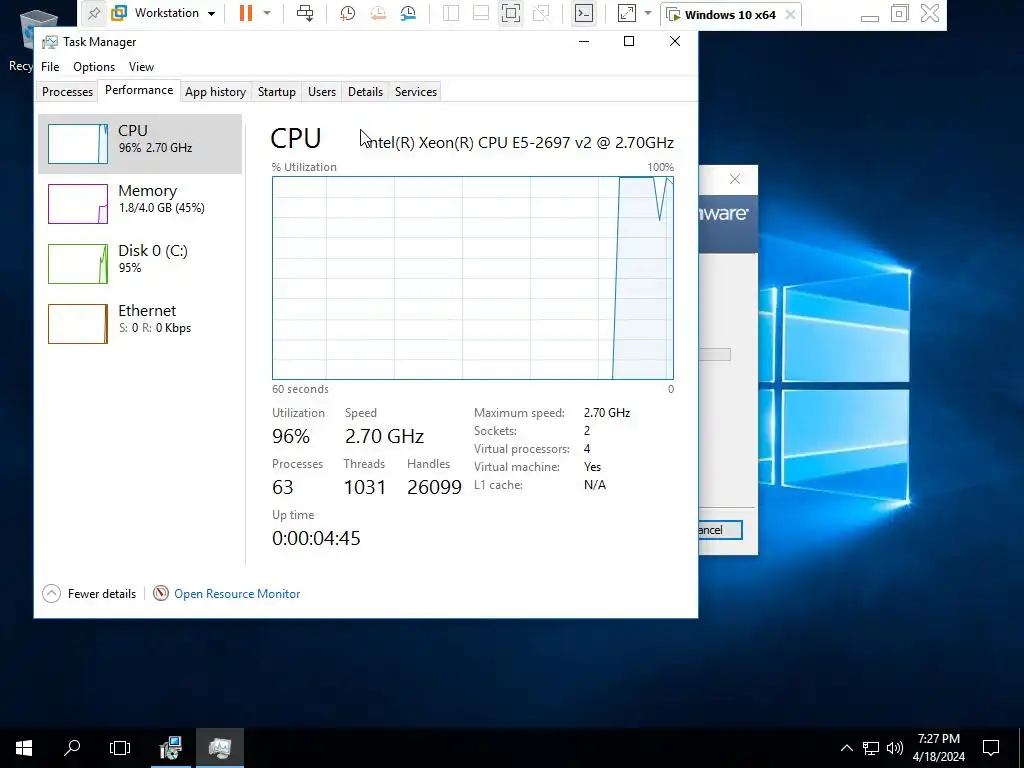The height and width of the screenshot is (768, 1024).
Task: Click the Processes count 63
Action: coord(283,487)
